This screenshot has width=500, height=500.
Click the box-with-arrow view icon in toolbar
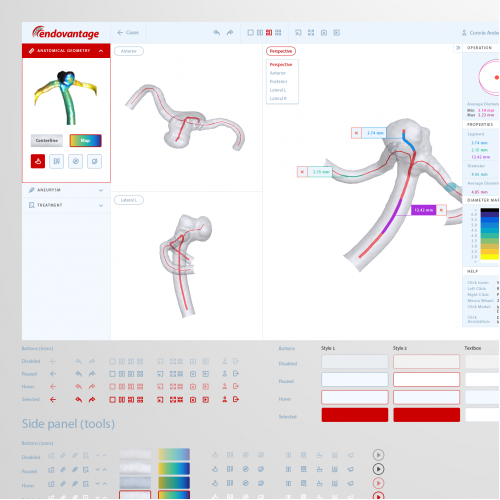pos(298,32)
